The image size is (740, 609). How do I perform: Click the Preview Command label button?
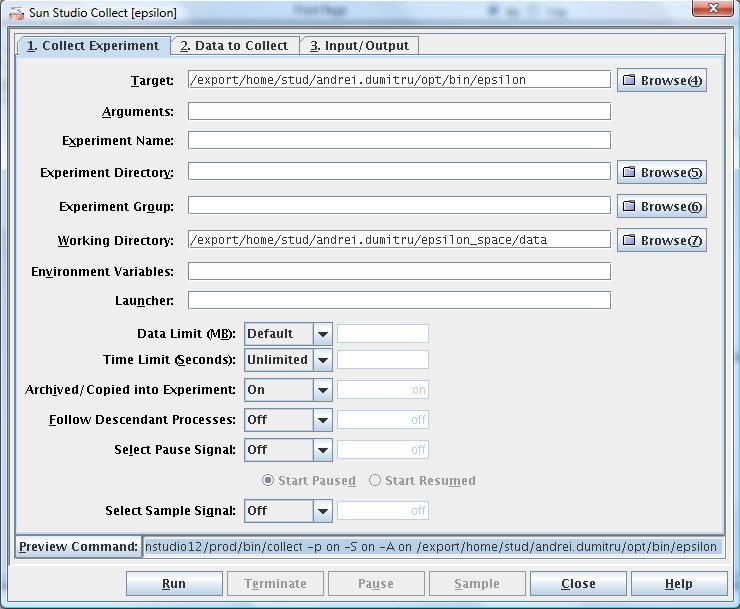click(x=78, y=547)
